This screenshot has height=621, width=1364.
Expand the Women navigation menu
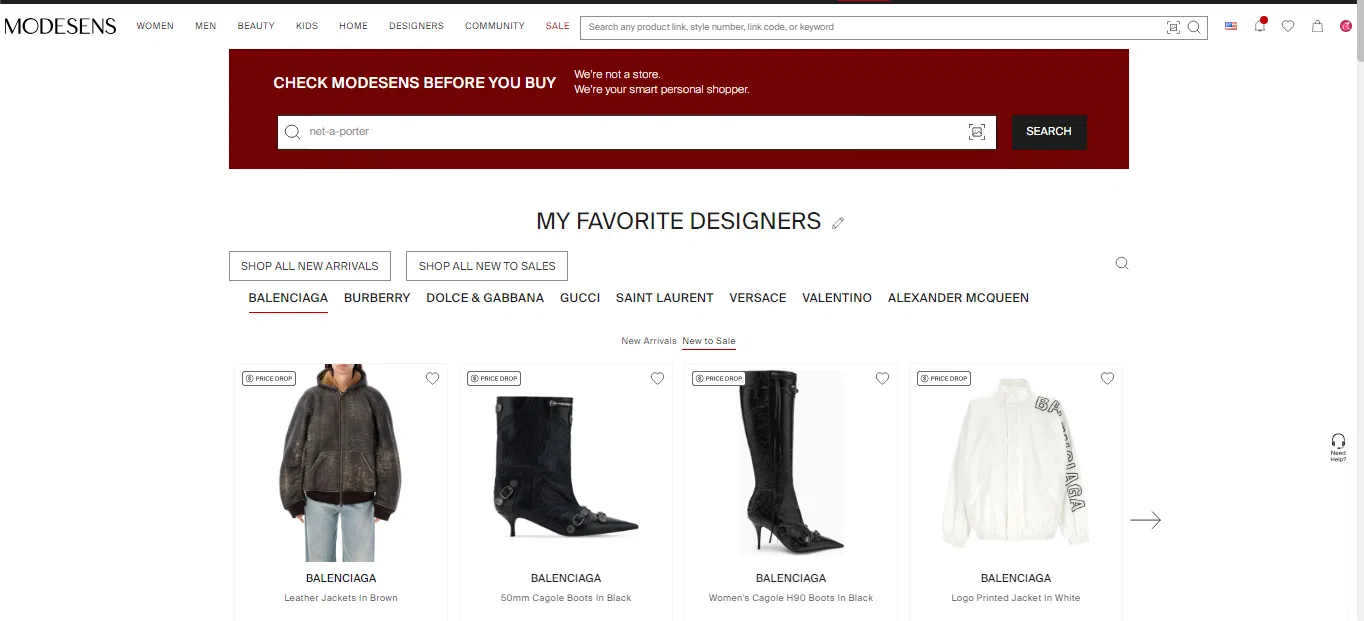tap(155, 26)
